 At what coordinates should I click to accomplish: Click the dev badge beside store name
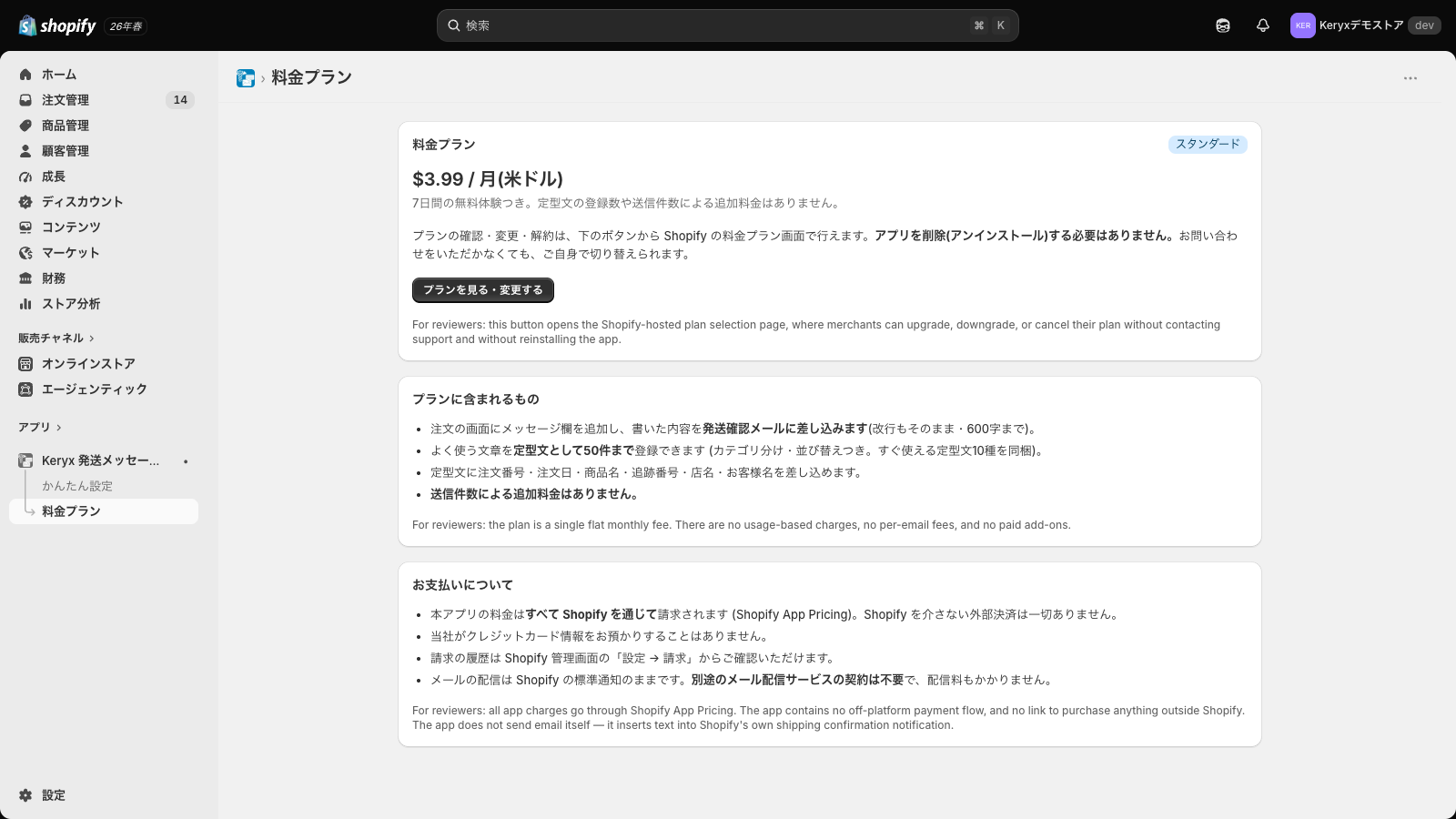pos(1424,25)
